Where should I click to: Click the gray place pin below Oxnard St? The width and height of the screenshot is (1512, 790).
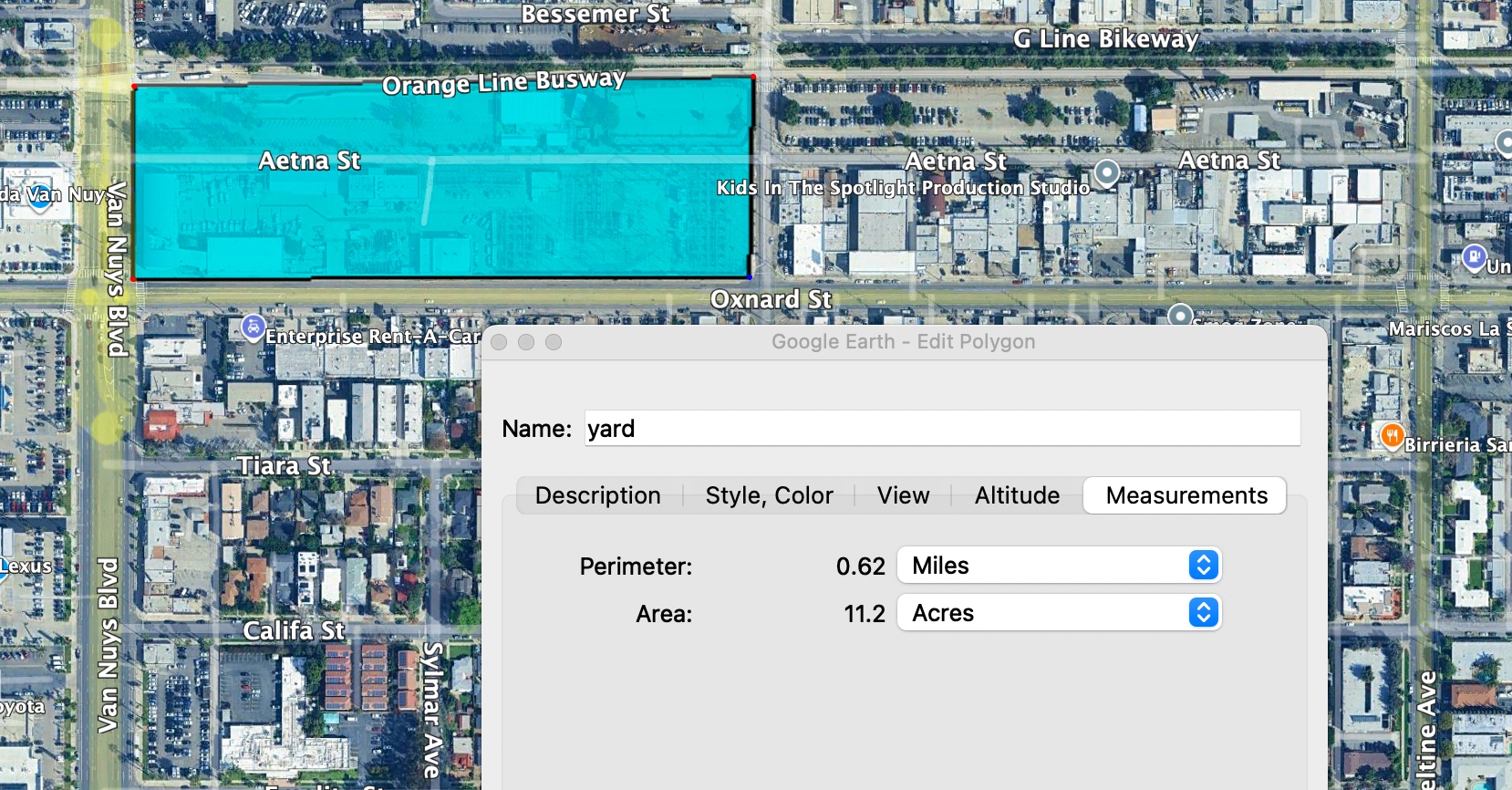(1180, 316)
